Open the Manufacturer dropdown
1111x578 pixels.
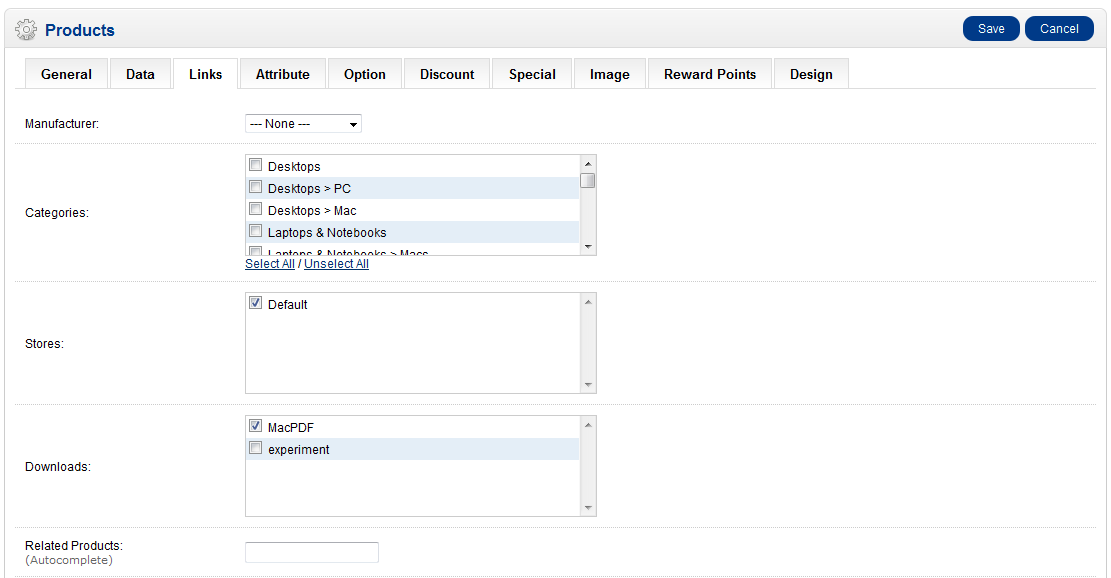[303, 124]
